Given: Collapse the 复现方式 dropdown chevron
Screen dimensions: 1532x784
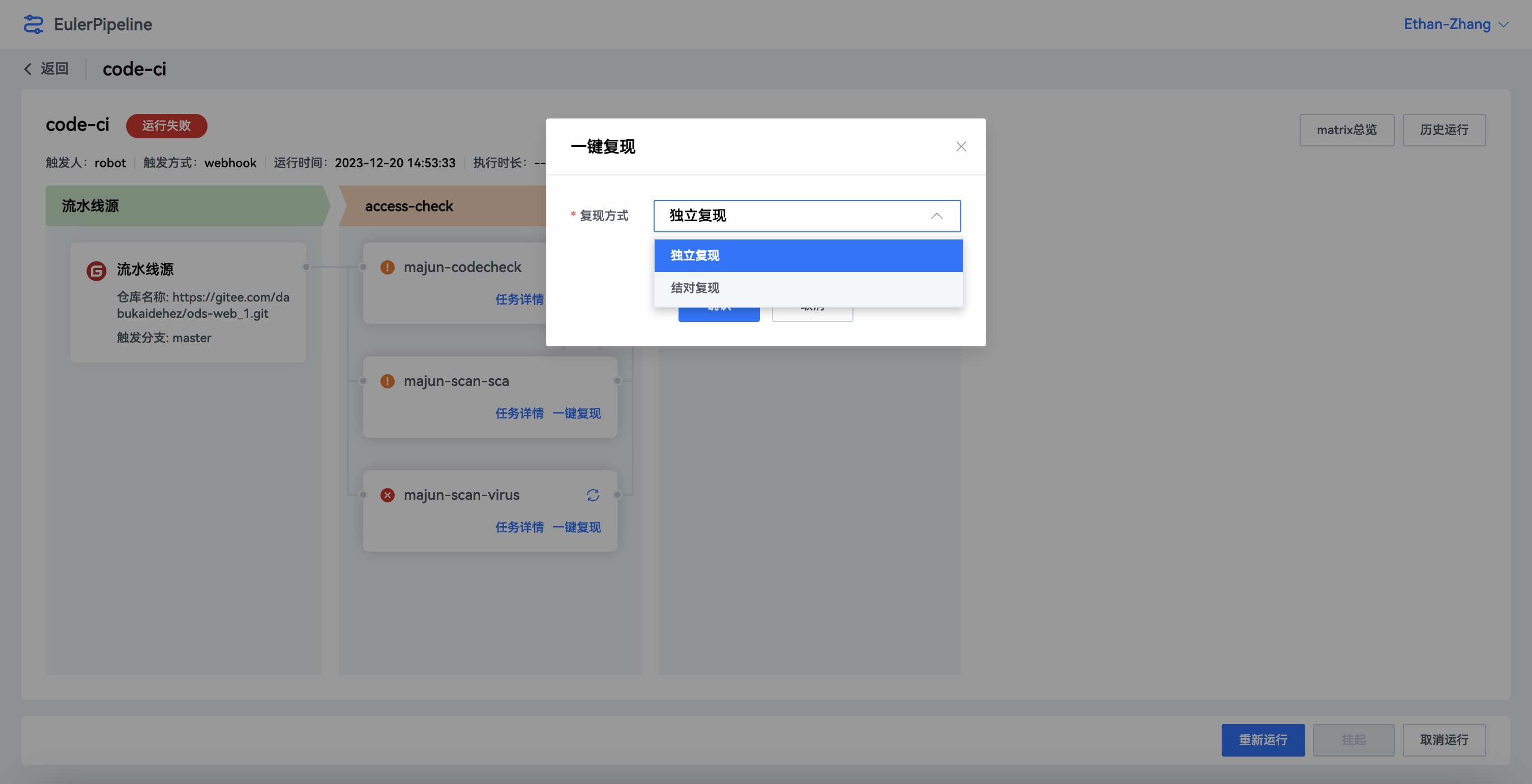Looking at the screenshot, I should (937, 216).
